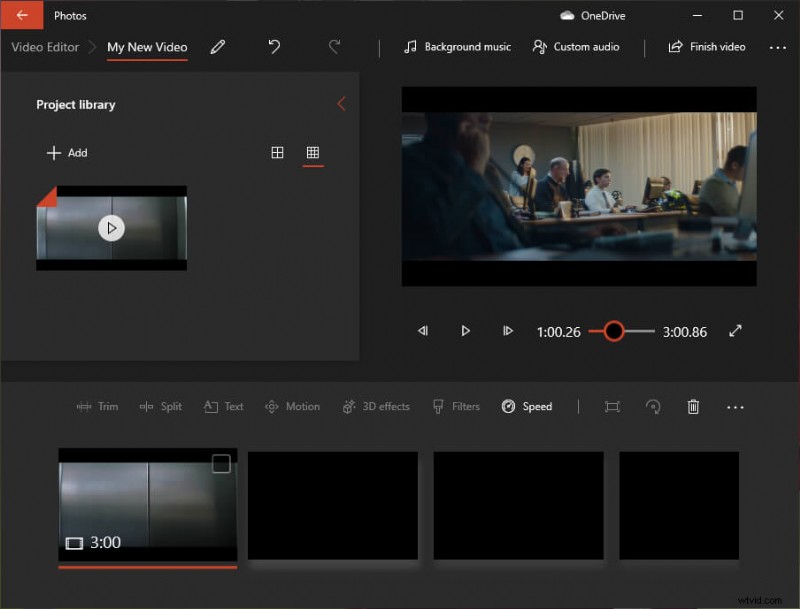Open 3D effects
The width and height of the screenshot is (800, 609).
click(375, 406)
